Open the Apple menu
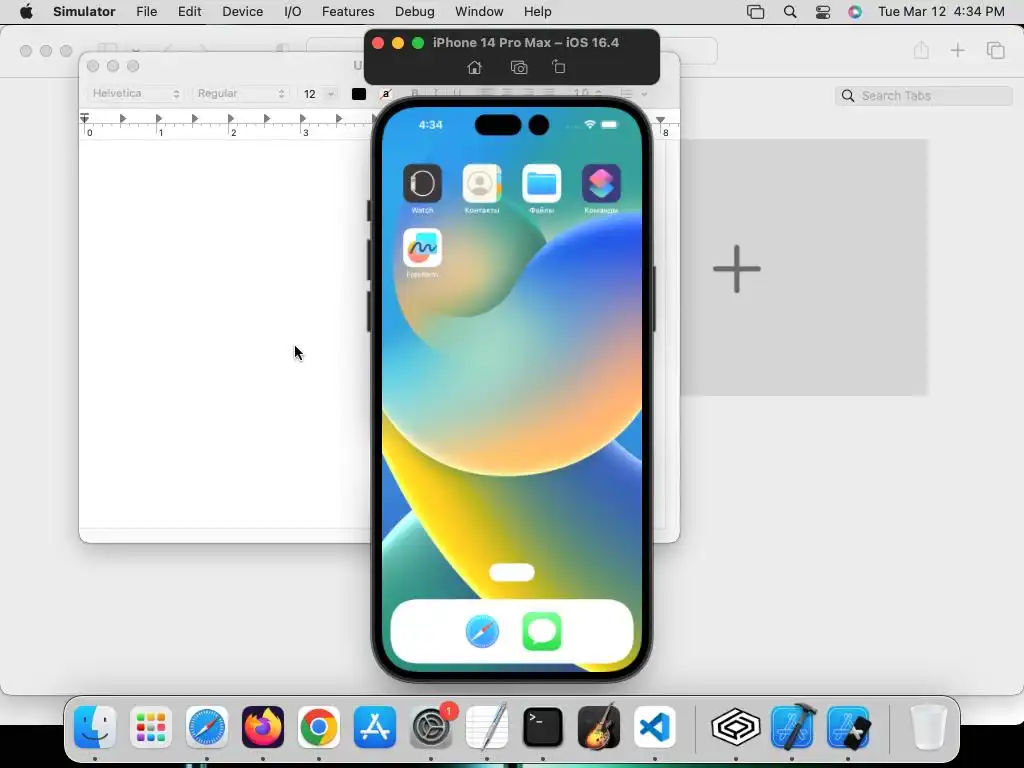 tap(26, 12)
